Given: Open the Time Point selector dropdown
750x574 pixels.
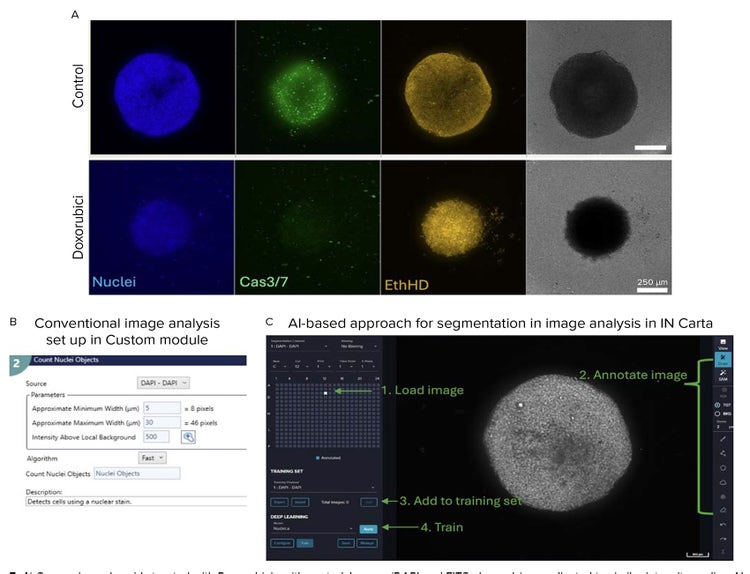Looking at the screenshot, I should [348, 366].
